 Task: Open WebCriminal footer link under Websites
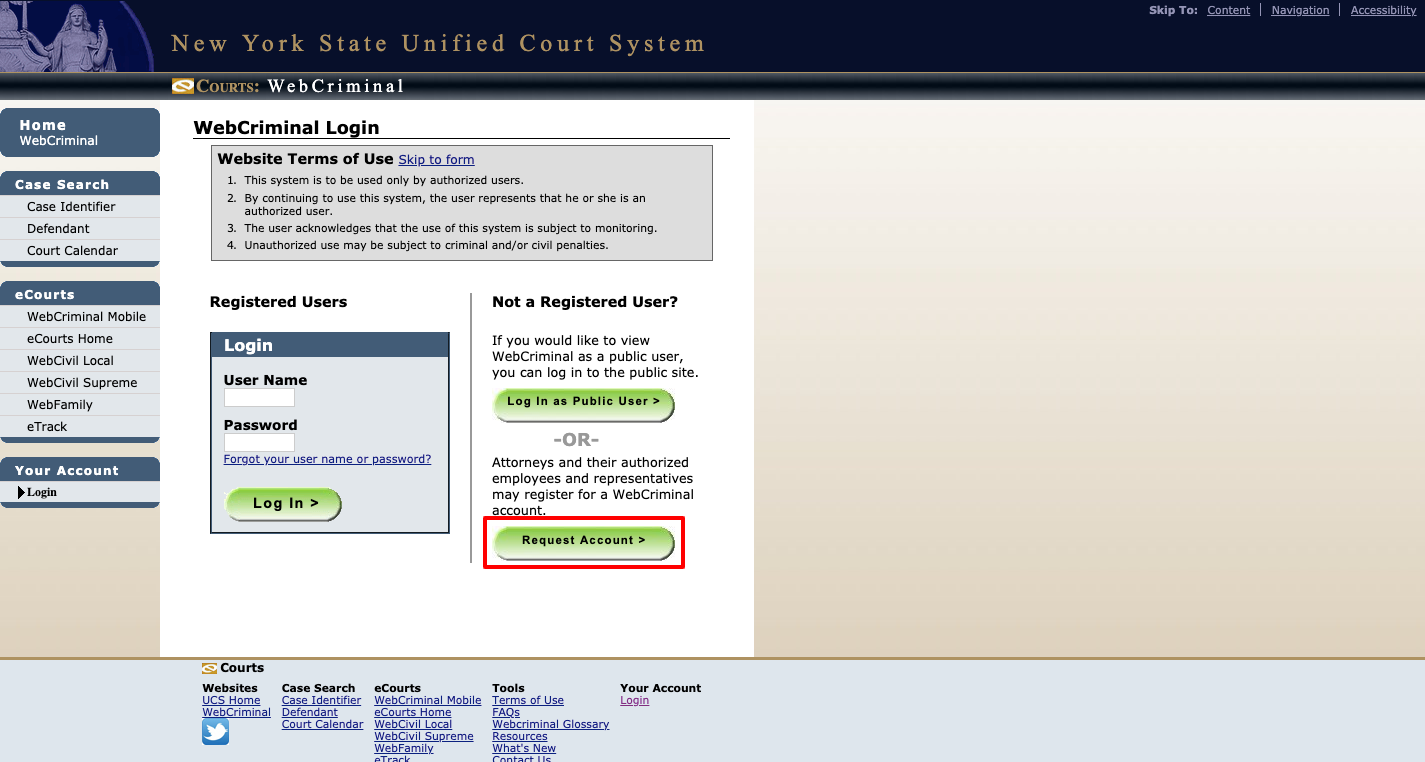click(236, 713)
